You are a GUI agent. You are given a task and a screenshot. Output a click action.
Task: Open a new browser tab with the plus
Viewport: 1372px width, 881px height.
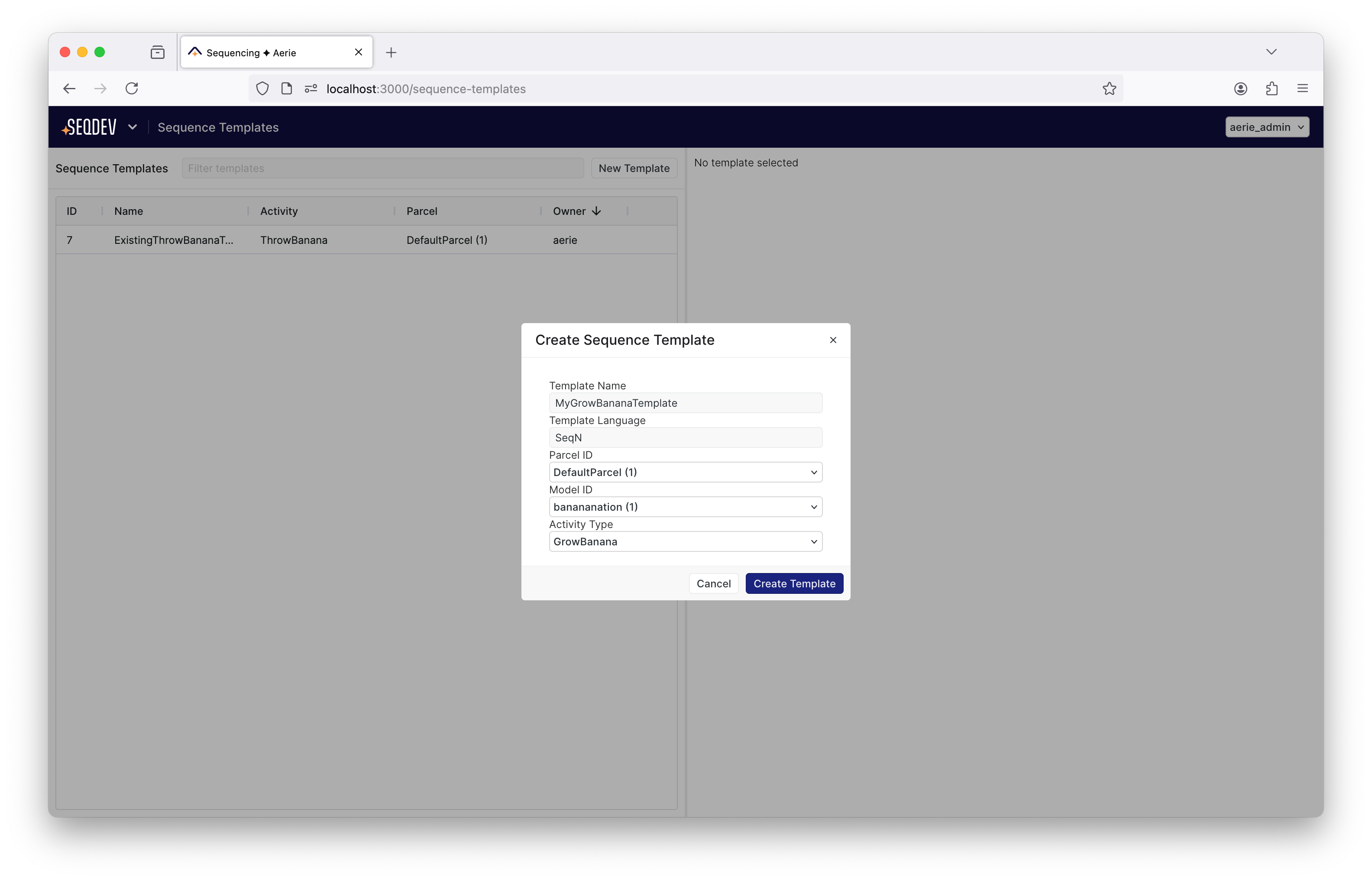(x=391, y=53)
